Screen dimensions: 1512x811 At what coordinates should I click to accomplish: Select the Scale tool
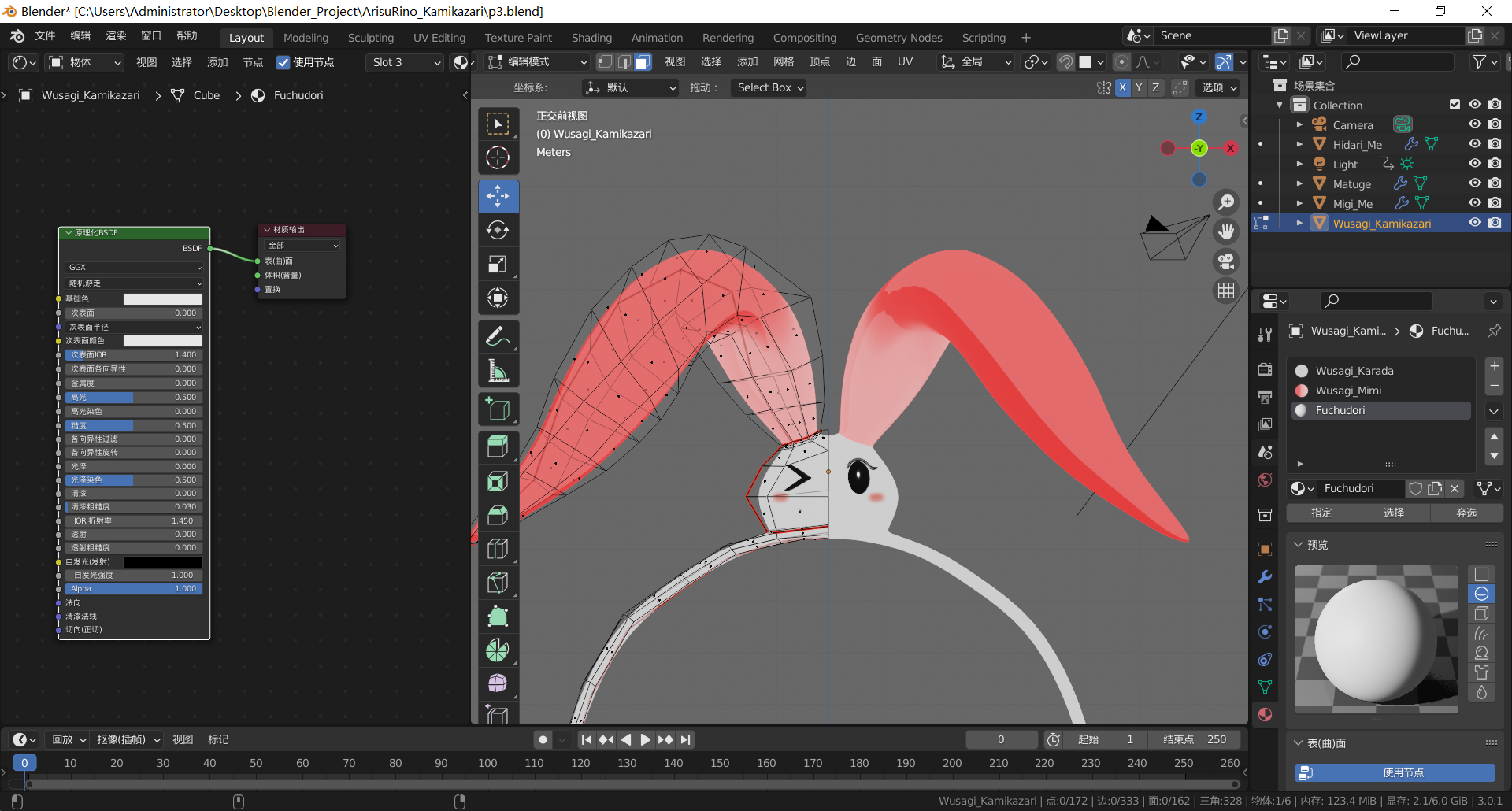coord(498,264)
